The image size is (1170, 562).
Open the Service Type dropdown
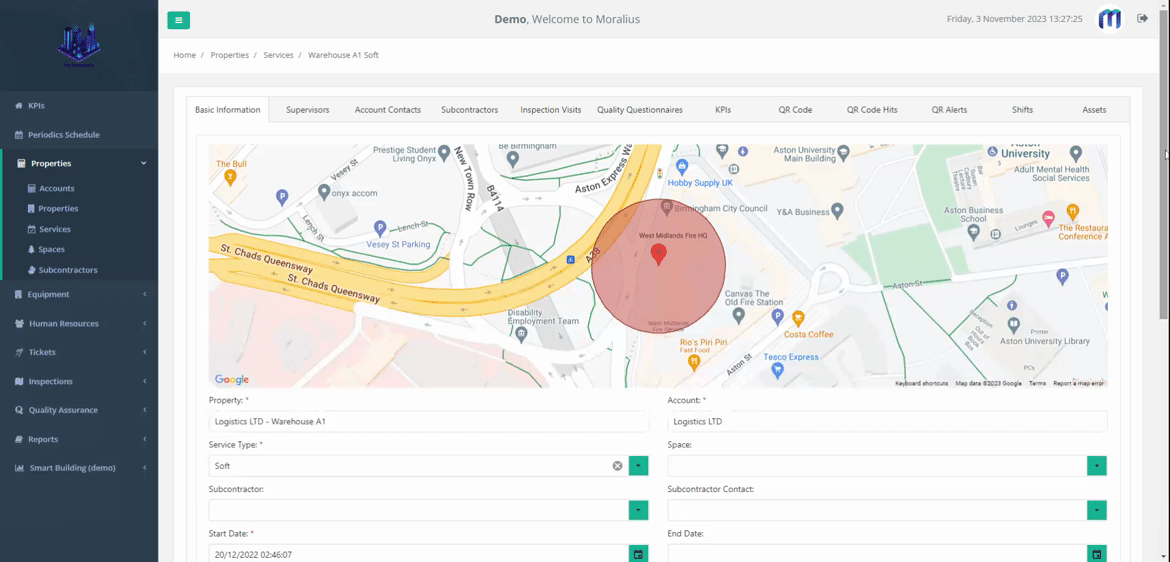[639, 466]
